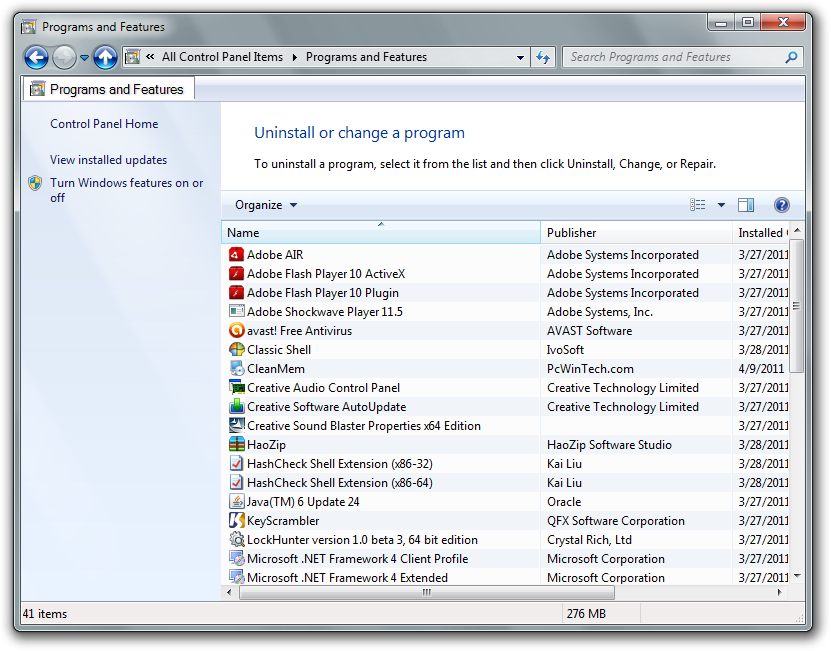Select the Programs and Features tab

coord(109,89)
